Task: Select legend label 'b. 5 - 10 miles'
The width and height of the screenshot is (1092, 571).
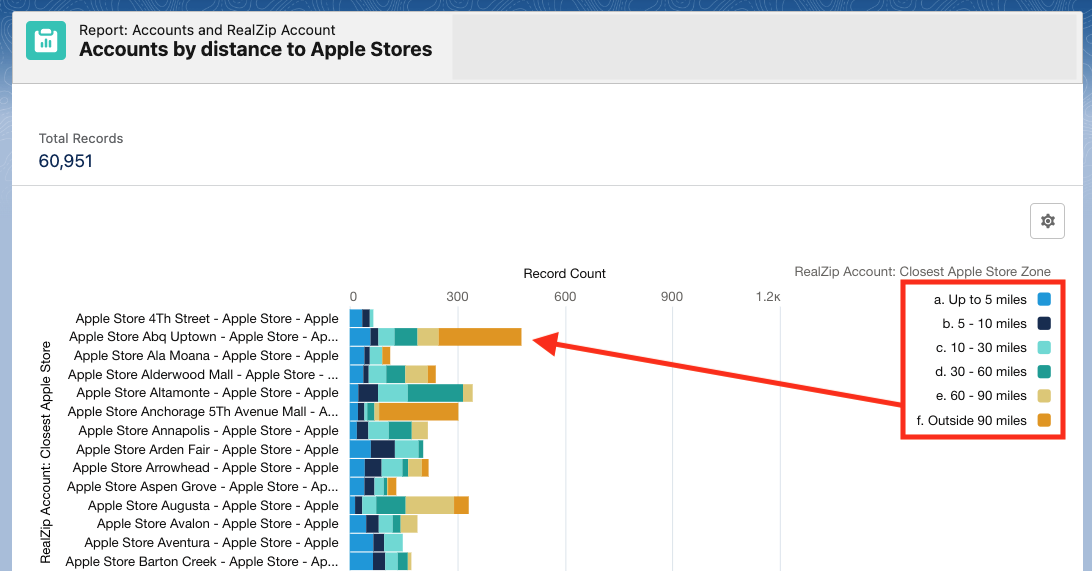Action: click(984, 323)
